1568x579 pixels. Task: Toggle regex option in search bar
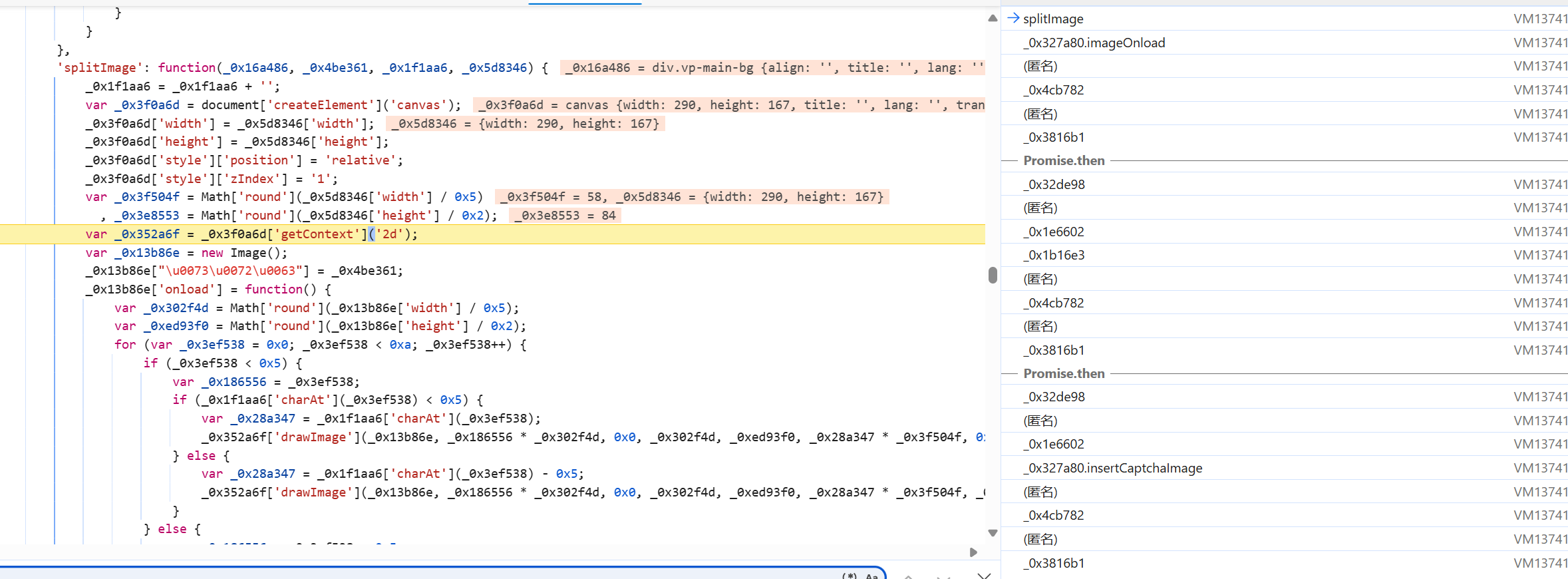[x=849, y=576]
